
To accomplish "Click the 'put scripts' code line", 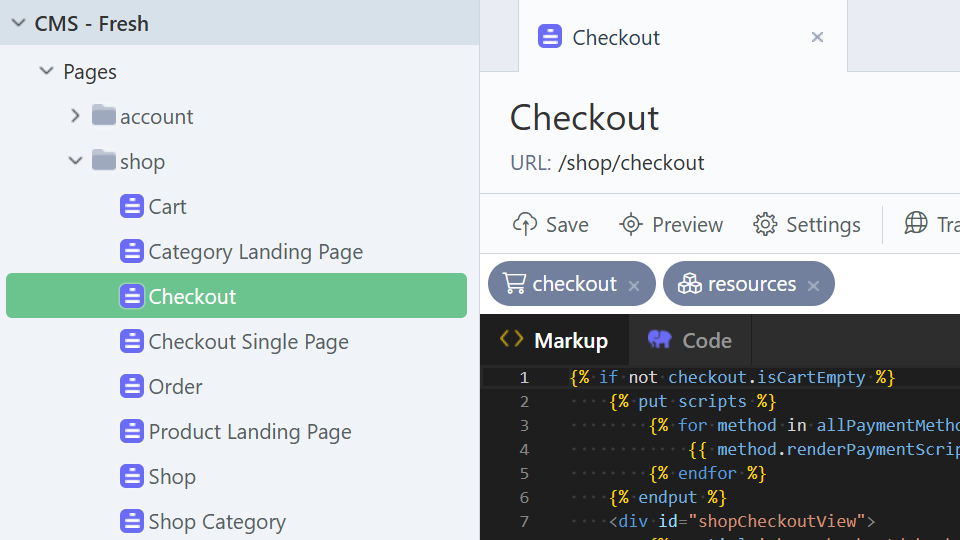I will [692, 402].
